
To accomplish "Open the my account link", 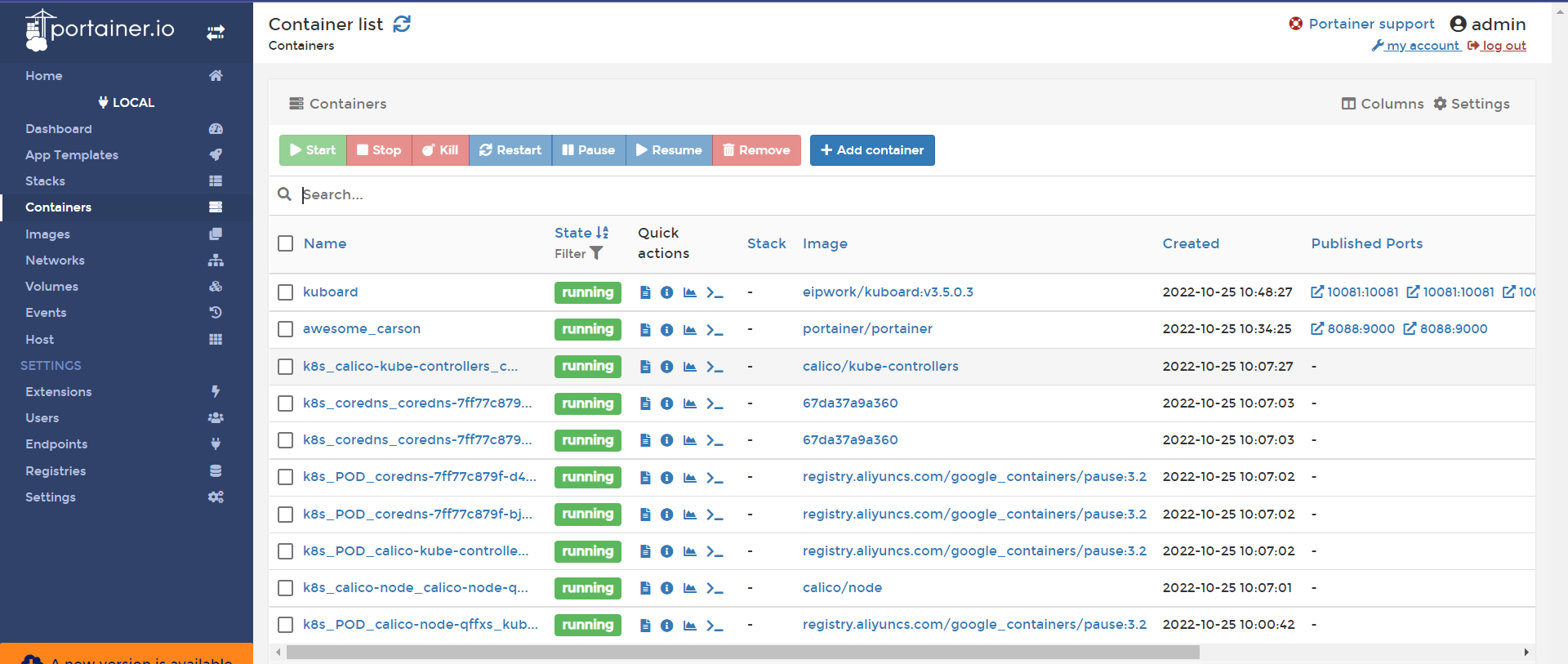I will (1416, 46).
